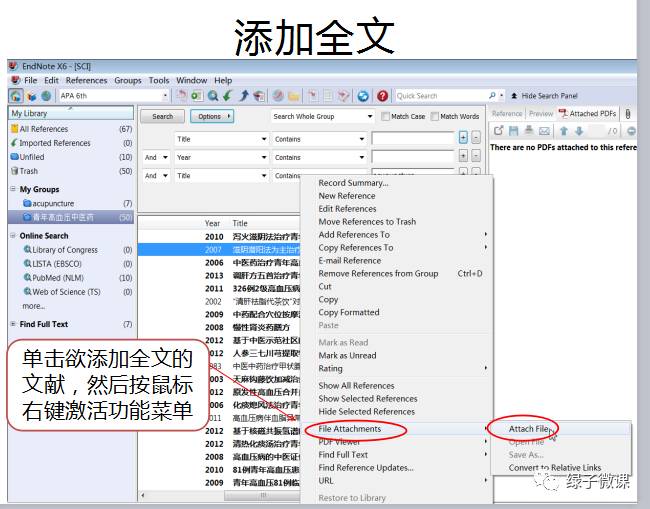Click the Find Full Text toolbar icon
Screen dimensions: 650x509
click(x=259, y=96)
